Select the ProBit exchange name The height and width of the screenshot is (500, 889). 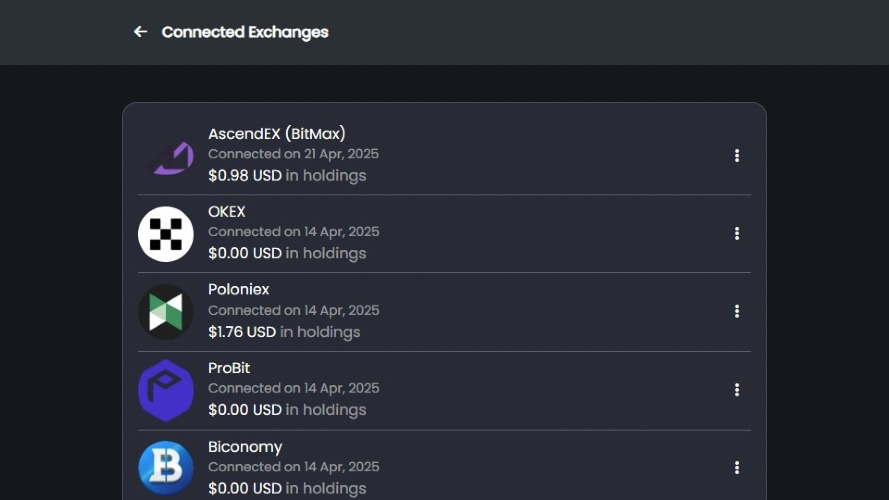(x=229, y=368)
